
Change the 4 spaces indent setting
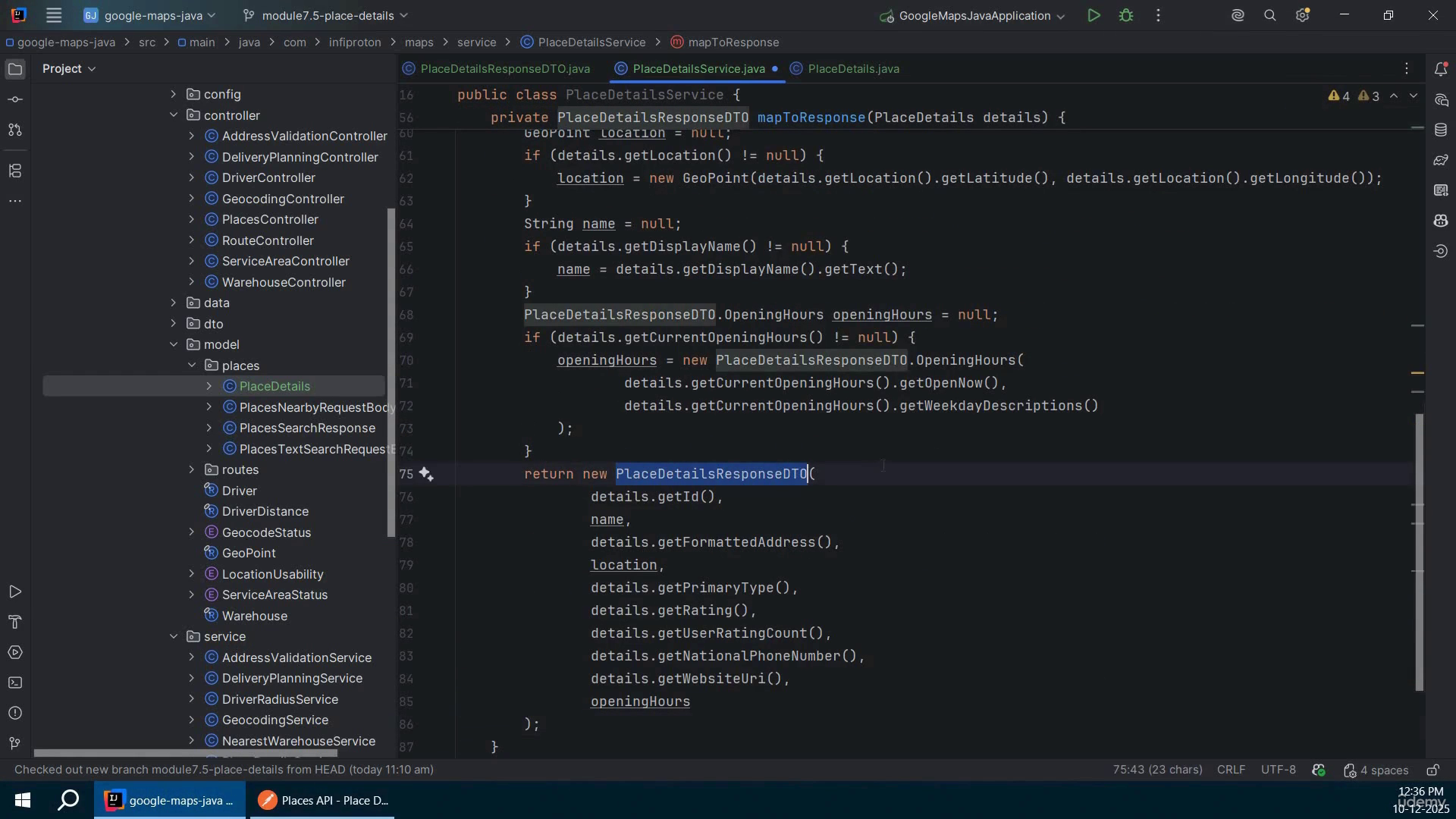1376,770
